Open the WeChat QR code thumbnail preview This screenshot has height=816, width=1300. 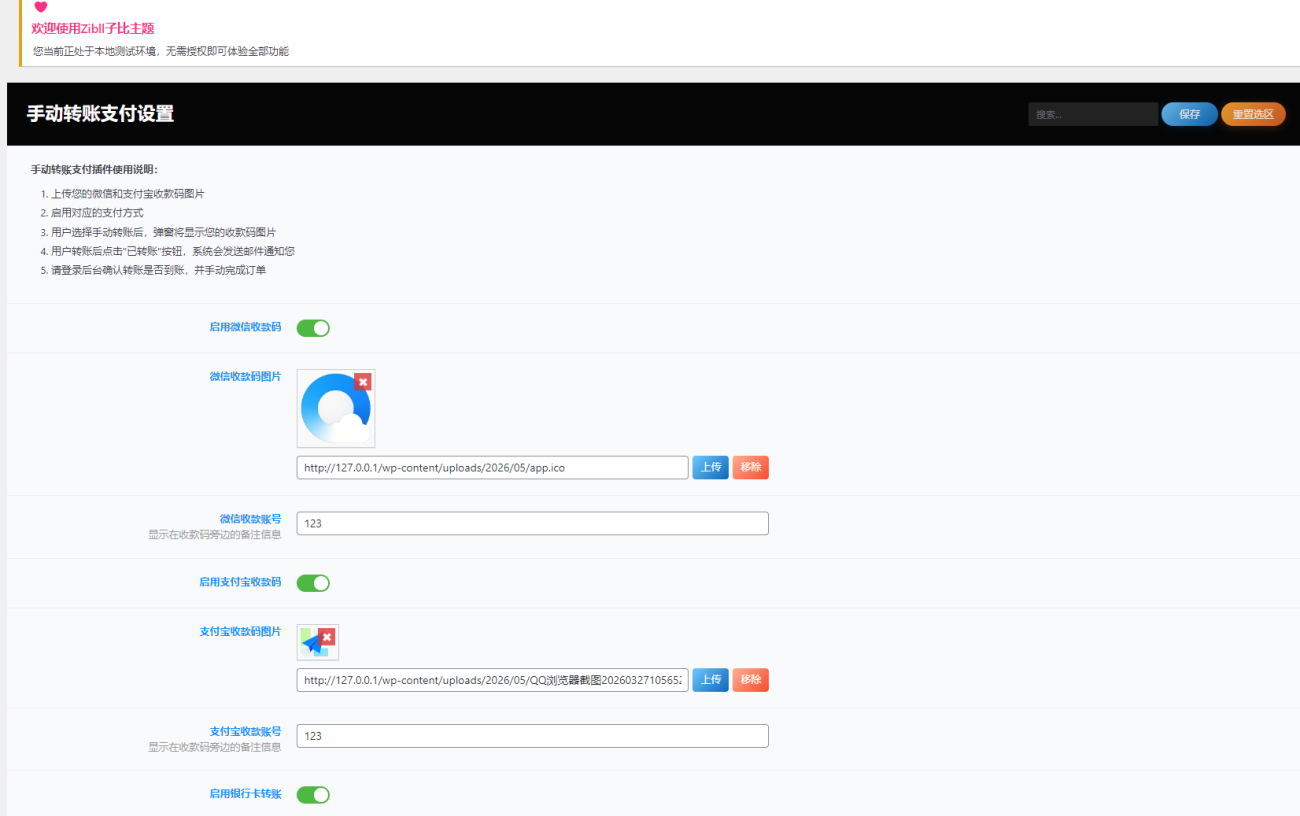(x=334, y=410)
